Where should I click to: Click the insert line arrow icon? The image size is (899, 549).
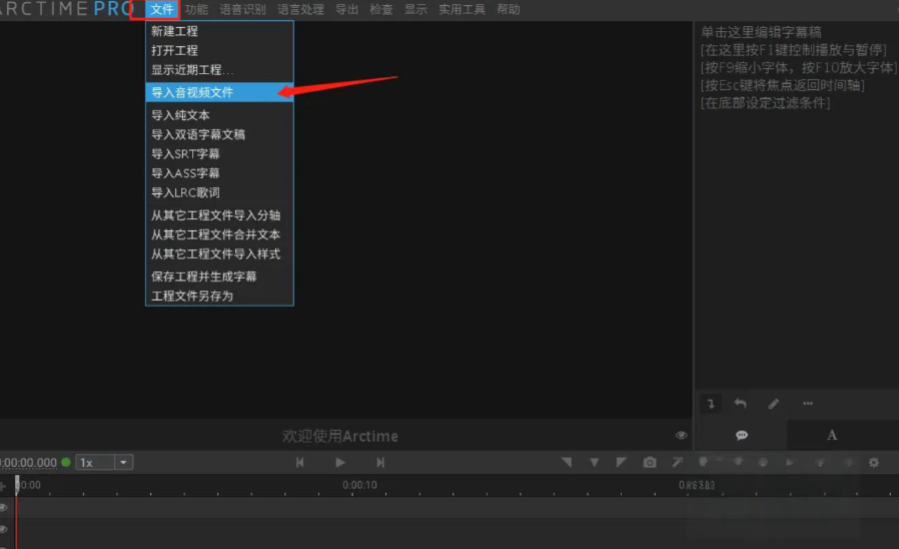click(x=711, y=404)
